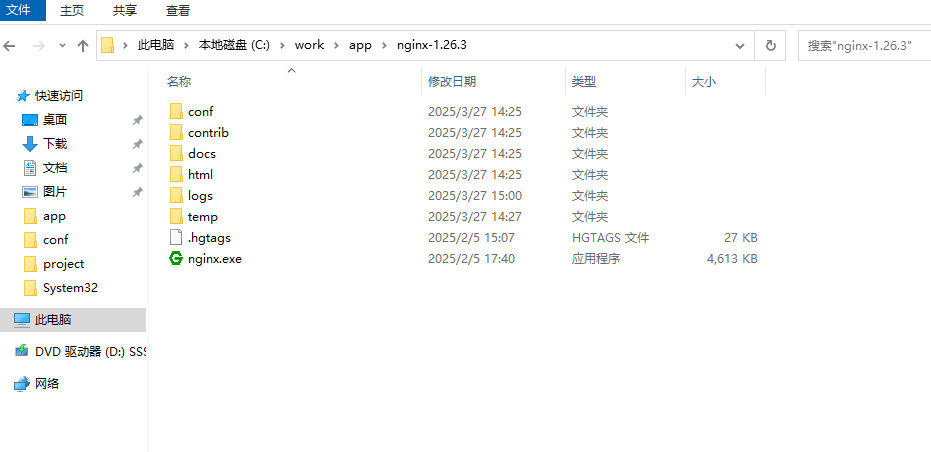Select the .hgtags file icon
Viewport: 931px width, 452px height.
point(176,238)
